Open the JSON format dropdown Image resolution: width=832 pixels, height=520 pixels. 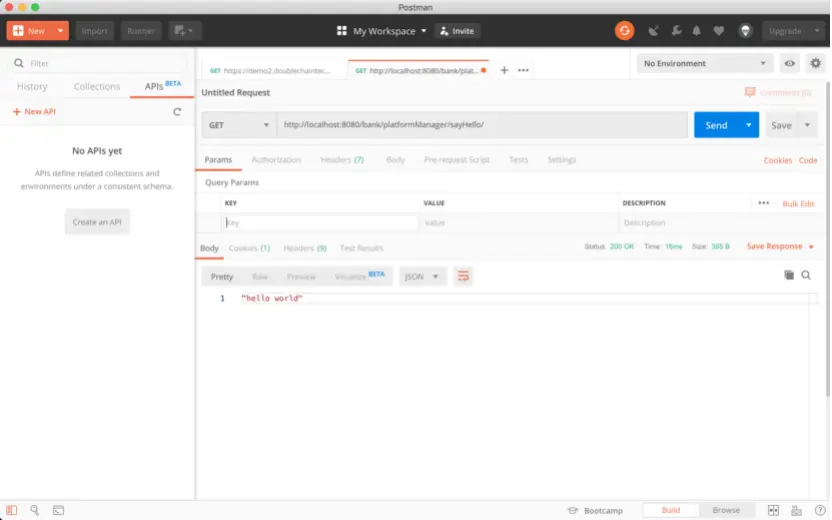pyautogui.click(x=422, y=276)
